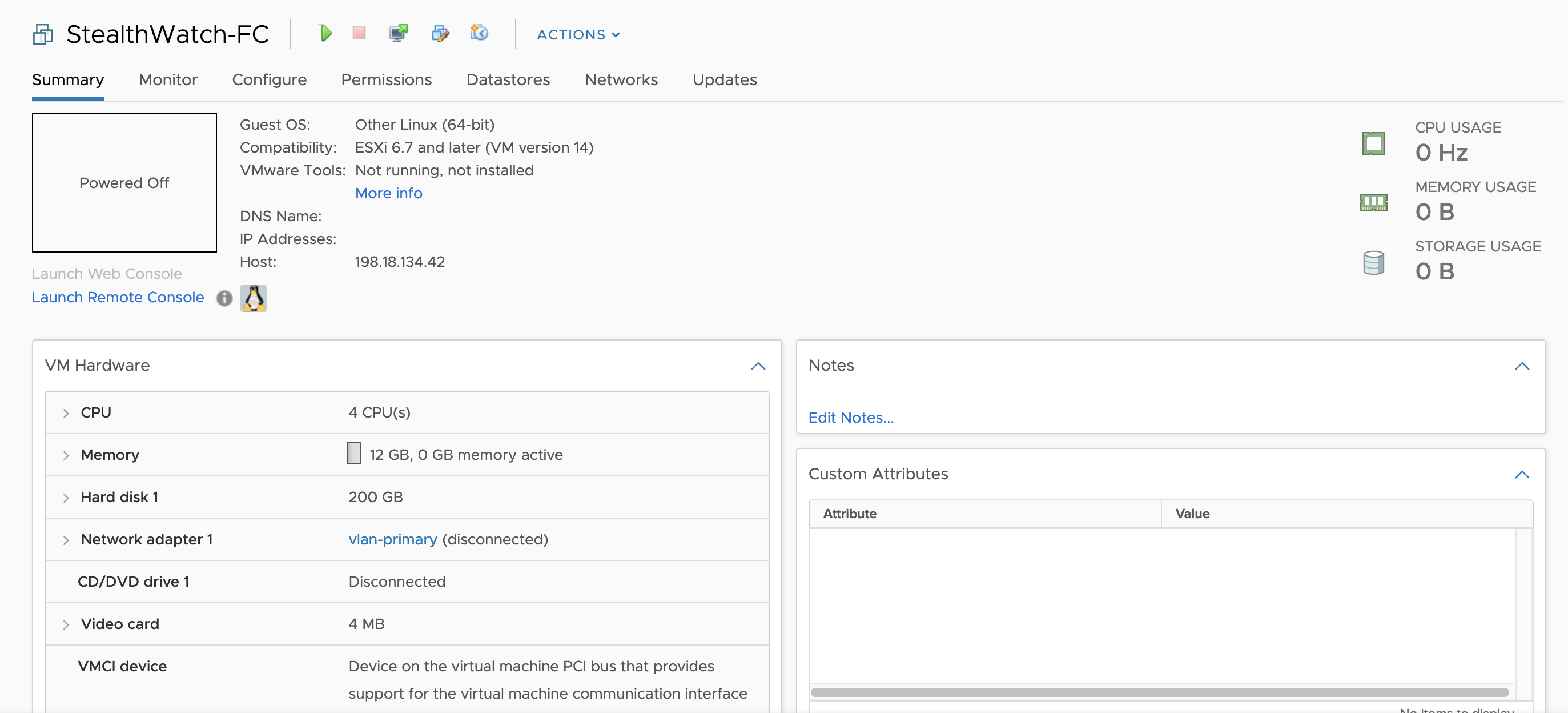Collapse the VM Hardware panel
The height and width of the screenshot is (713, 1568).
pos(758,366)
